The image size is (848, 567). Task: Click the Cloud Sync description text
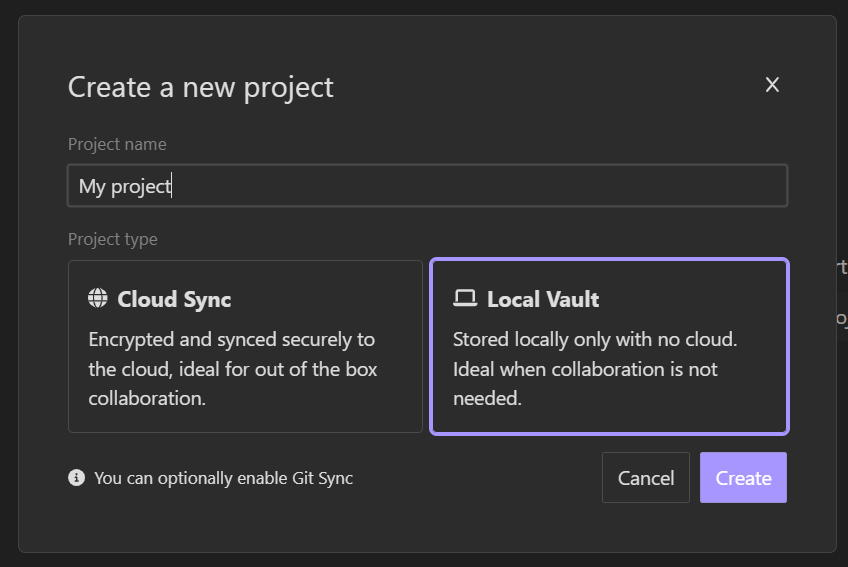[233, 369]
